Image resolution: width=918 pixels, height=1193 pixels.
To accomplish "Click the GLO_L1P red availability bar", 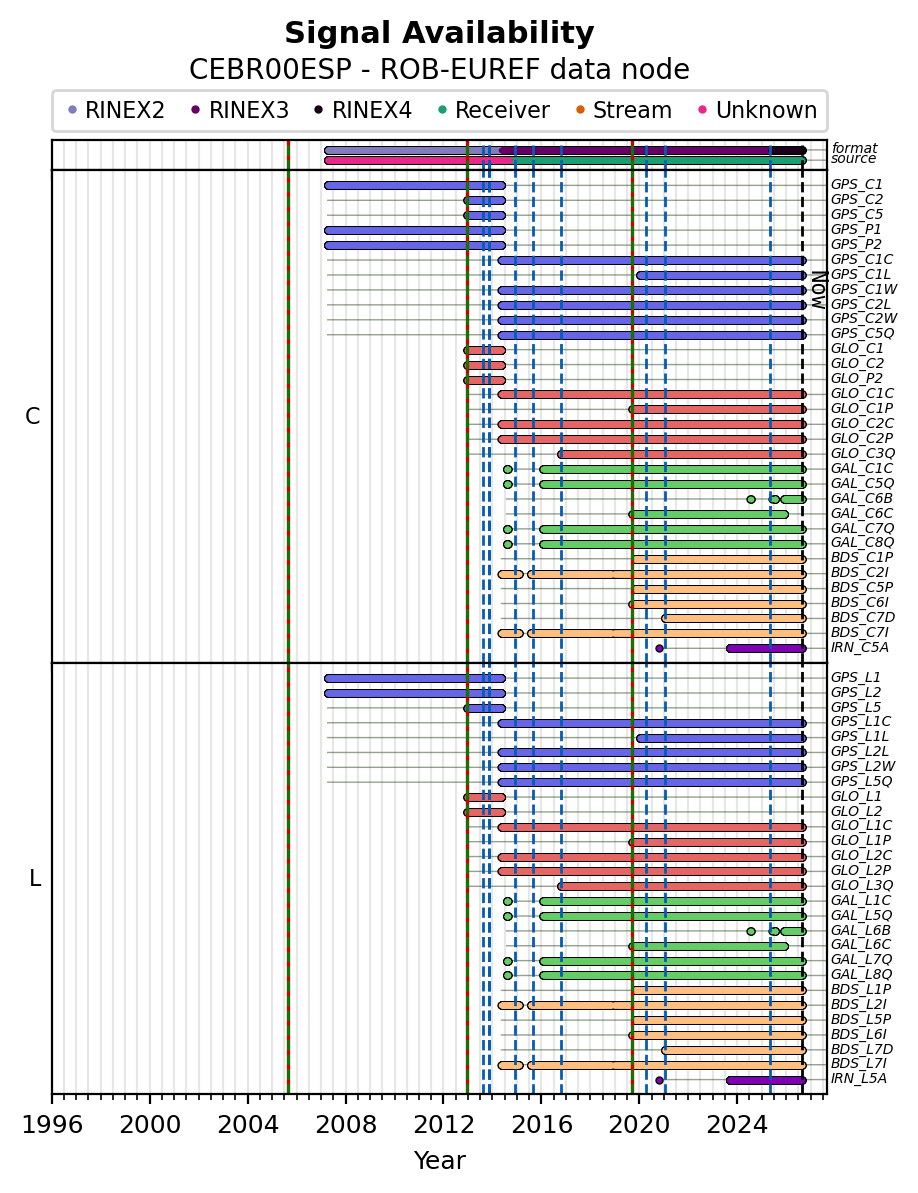I will tap(717, 842).
